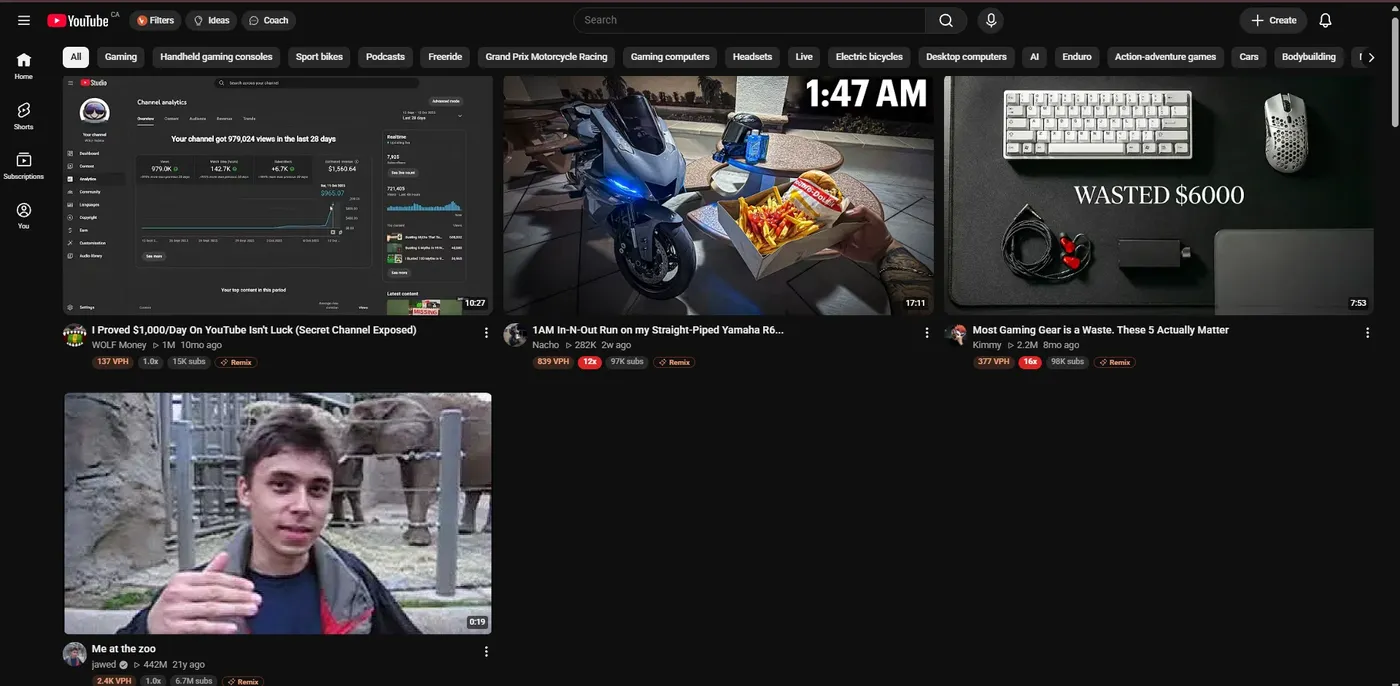This screenshot has width=1400, height=686.
Task: Open jawed channel avatar
Action: pyautogui.click(x=74, y=654)
